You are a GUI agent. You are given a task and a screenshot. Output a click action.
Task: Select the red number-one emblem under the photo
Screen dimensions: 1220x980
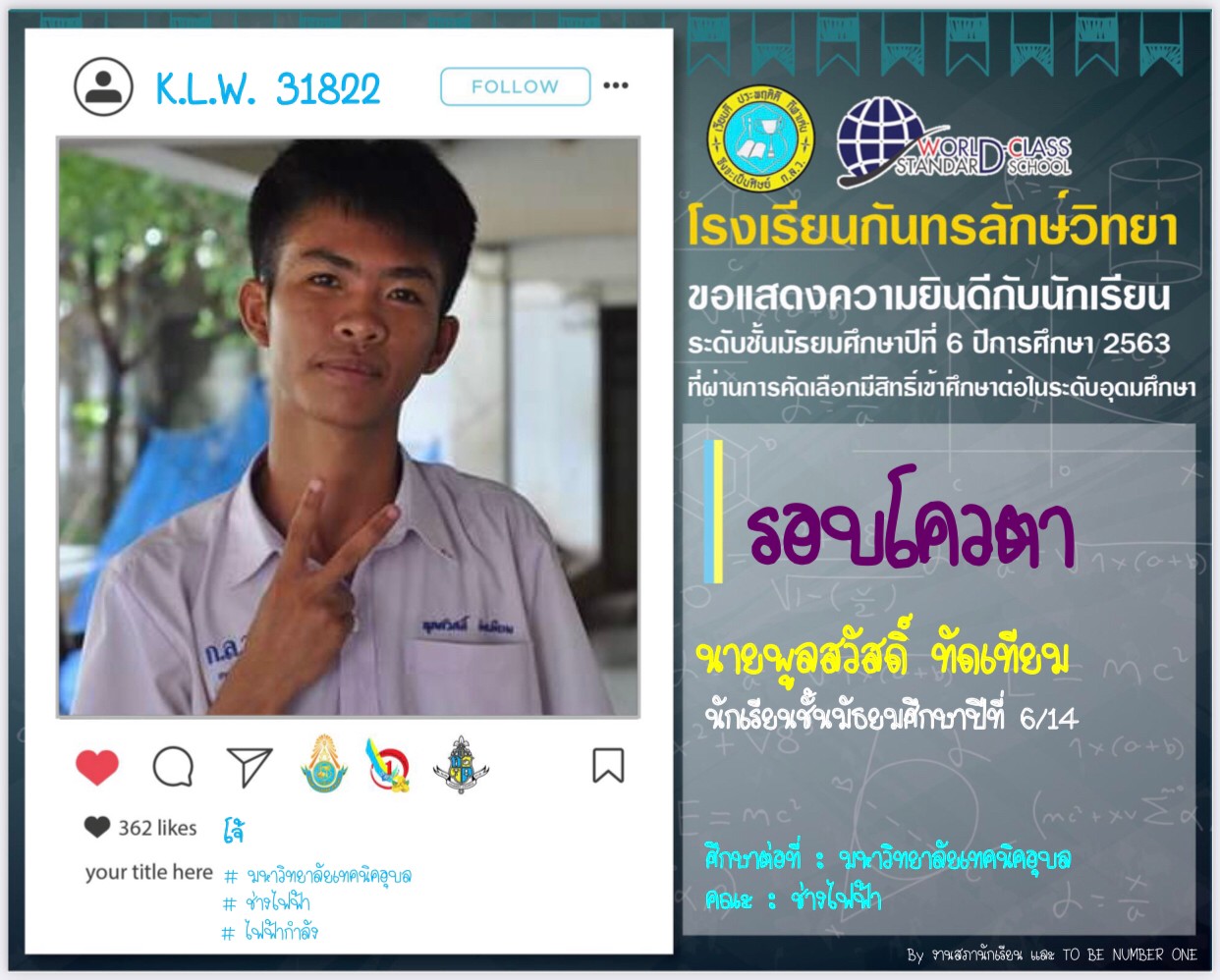tap(388, 765)
